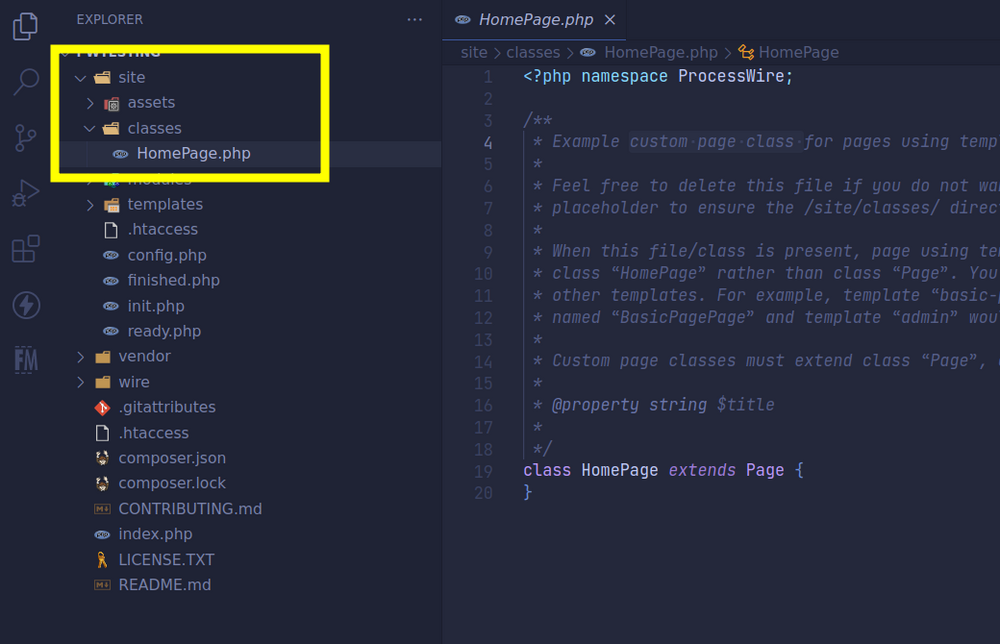Image resolution: width=1000 pixels, height=644 pixels.
Task: Click the HomePage class symbol in breadcrumb
Action: 797,52
